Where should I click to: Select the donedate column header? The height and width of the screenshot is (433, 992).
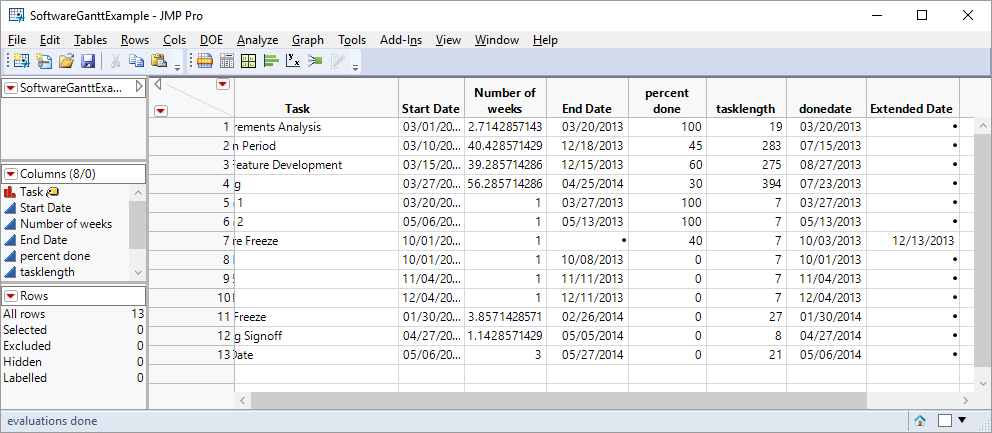tap(826, 109)
